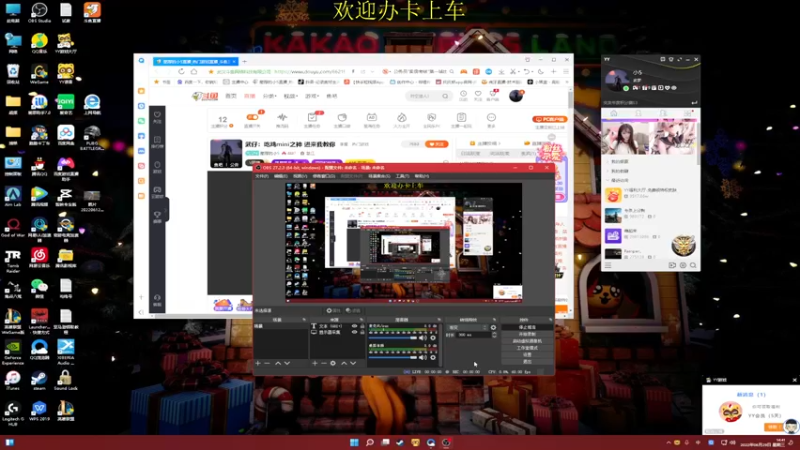The image size is (800, 450).
Task: Expand the 游戏 dropdown in Douyu navigation
Action: (312, 96)
